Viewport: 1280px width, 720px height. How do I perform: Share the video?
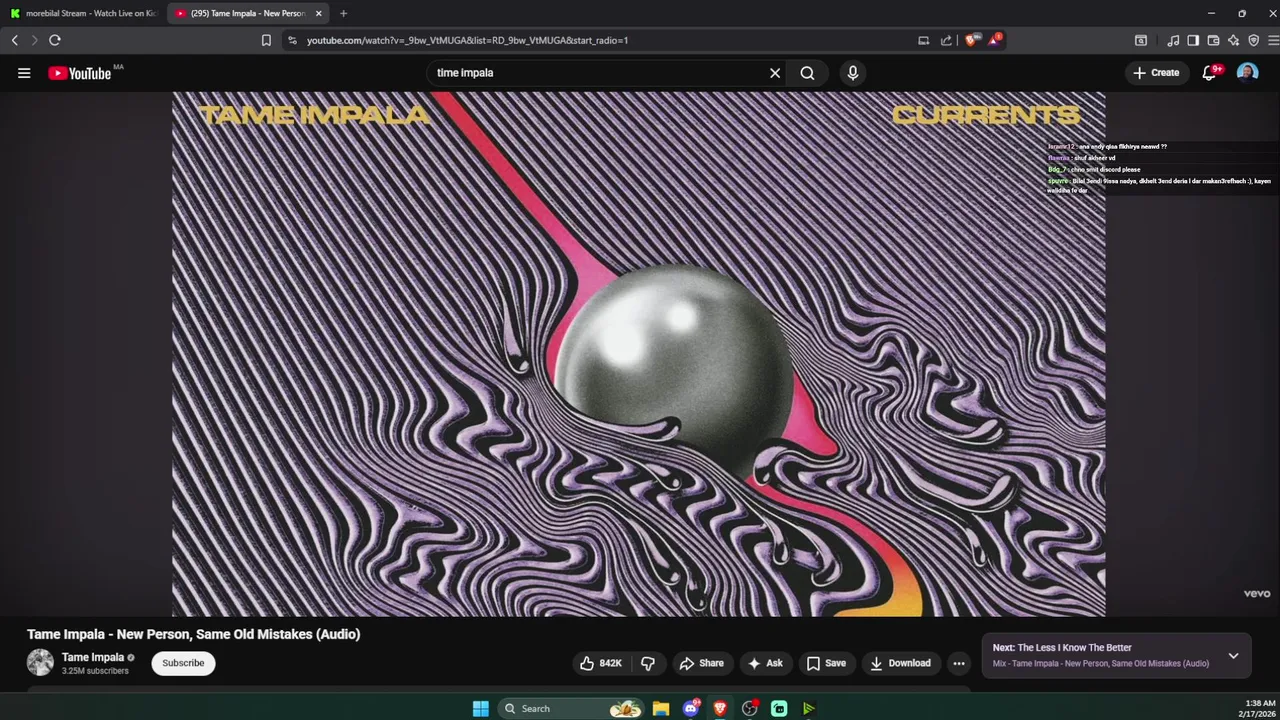click(x=701, y=663)
